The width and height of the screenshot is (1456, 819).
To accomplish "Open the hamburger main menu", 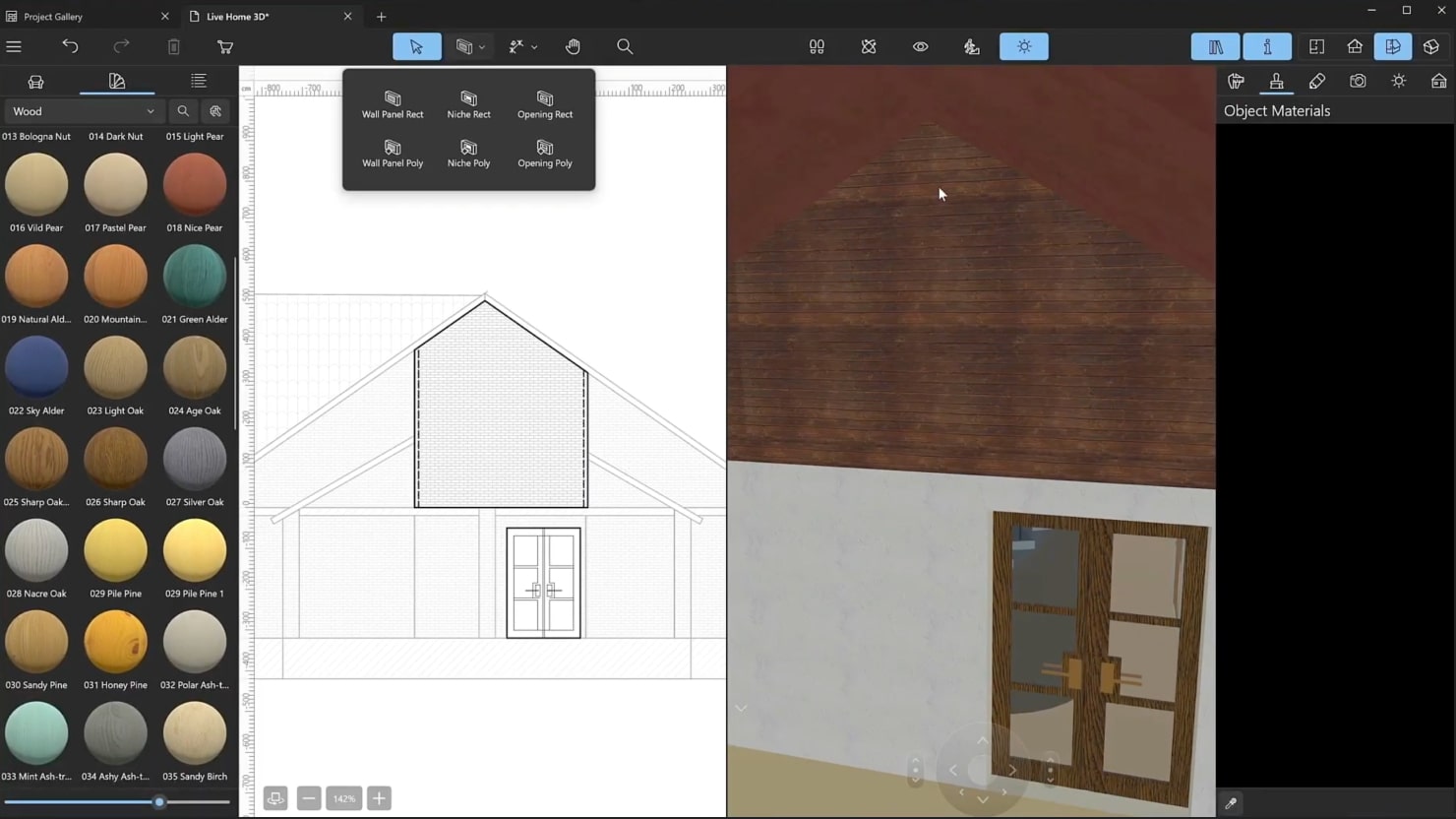I will click(x=14, y=46).
